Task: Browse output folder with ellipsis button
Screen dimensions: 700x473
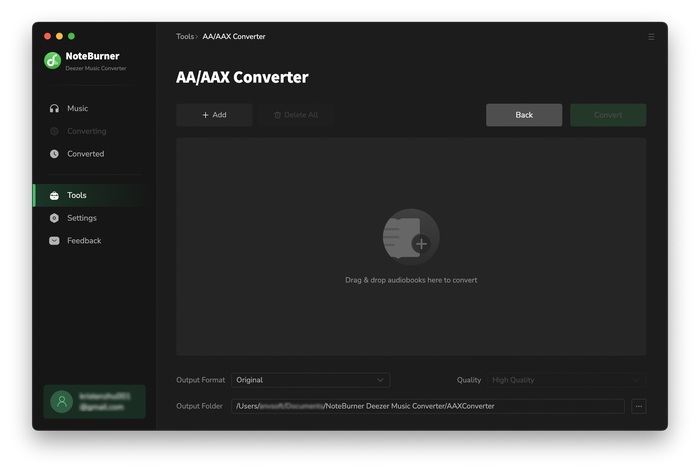Action: click(x=639, y=406)
